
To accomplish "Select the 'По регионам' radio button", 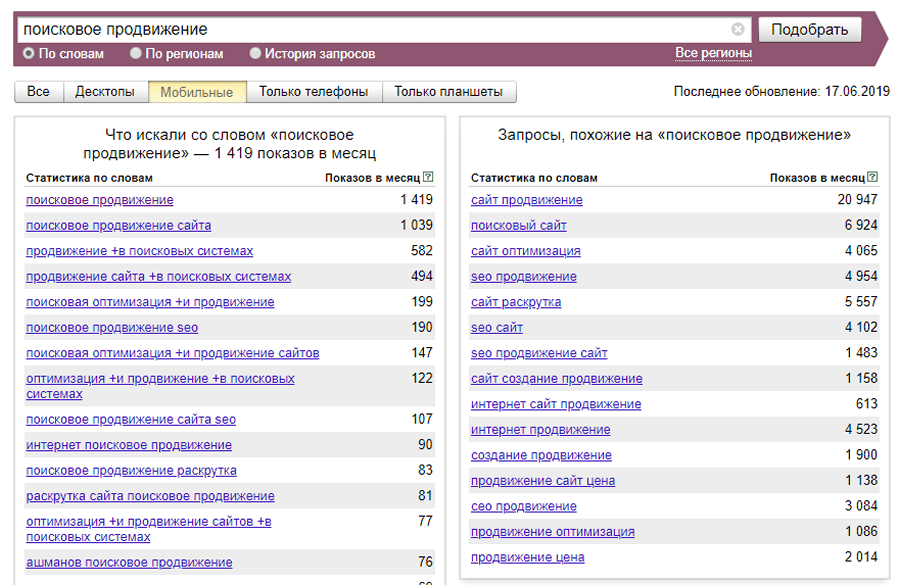I will pyautogui.click(x=136, y=53).
